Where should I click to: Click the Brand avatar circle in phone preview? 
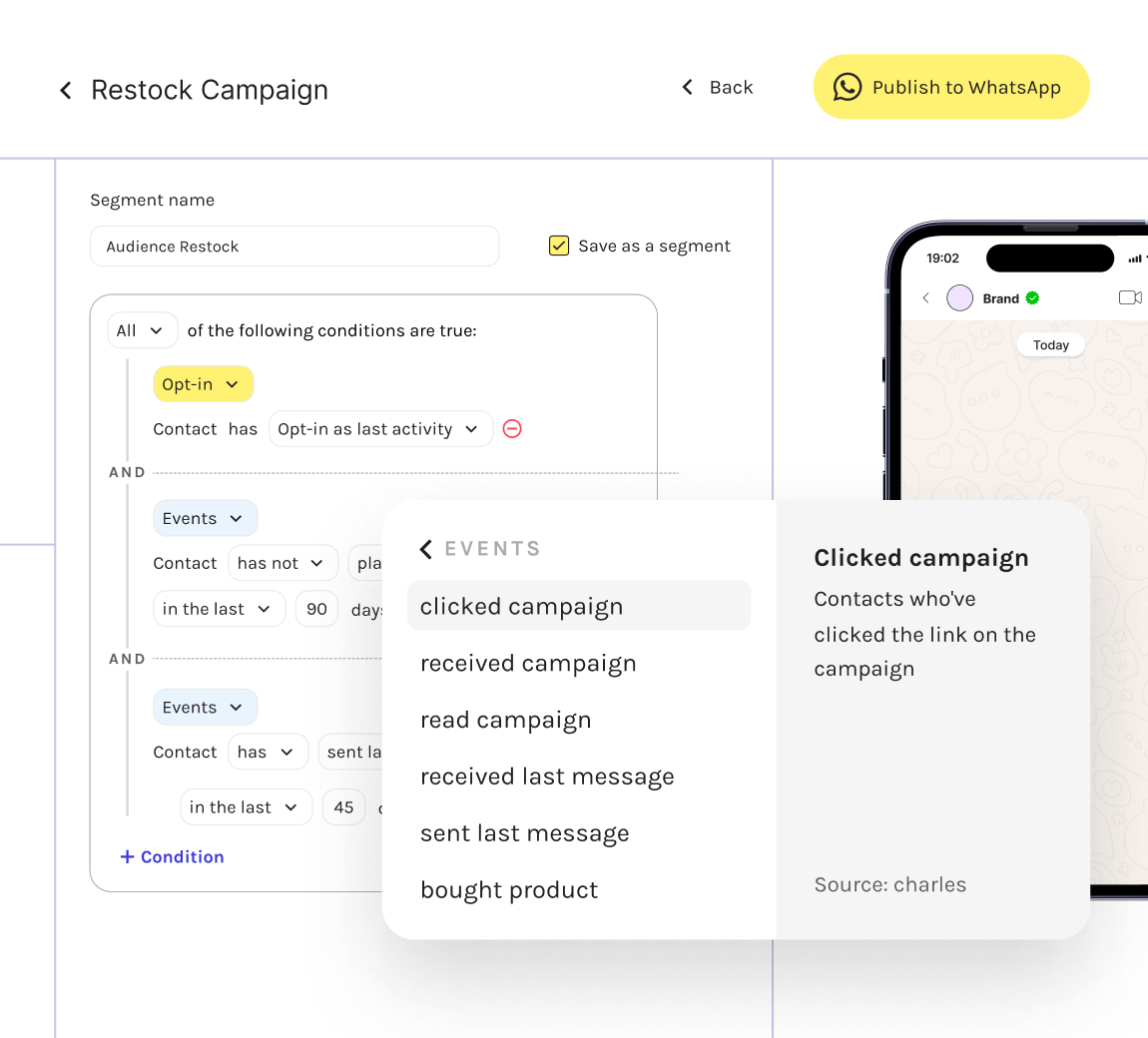[x=960, y=298]
